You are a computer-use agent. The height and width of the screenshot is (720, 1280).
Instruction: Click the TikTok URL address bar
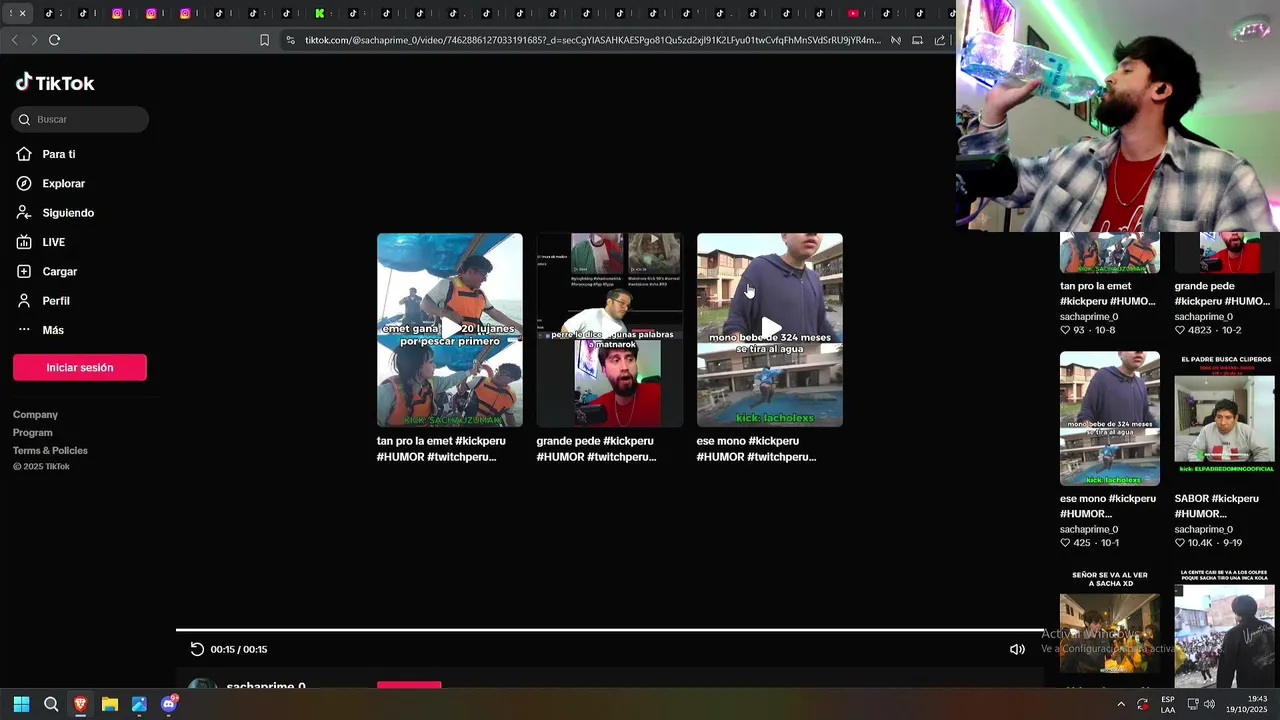coord(593,40)
